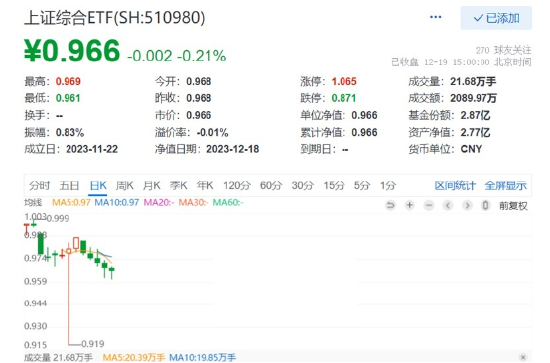Select the 日K chart tab

[x=98, y=185]
